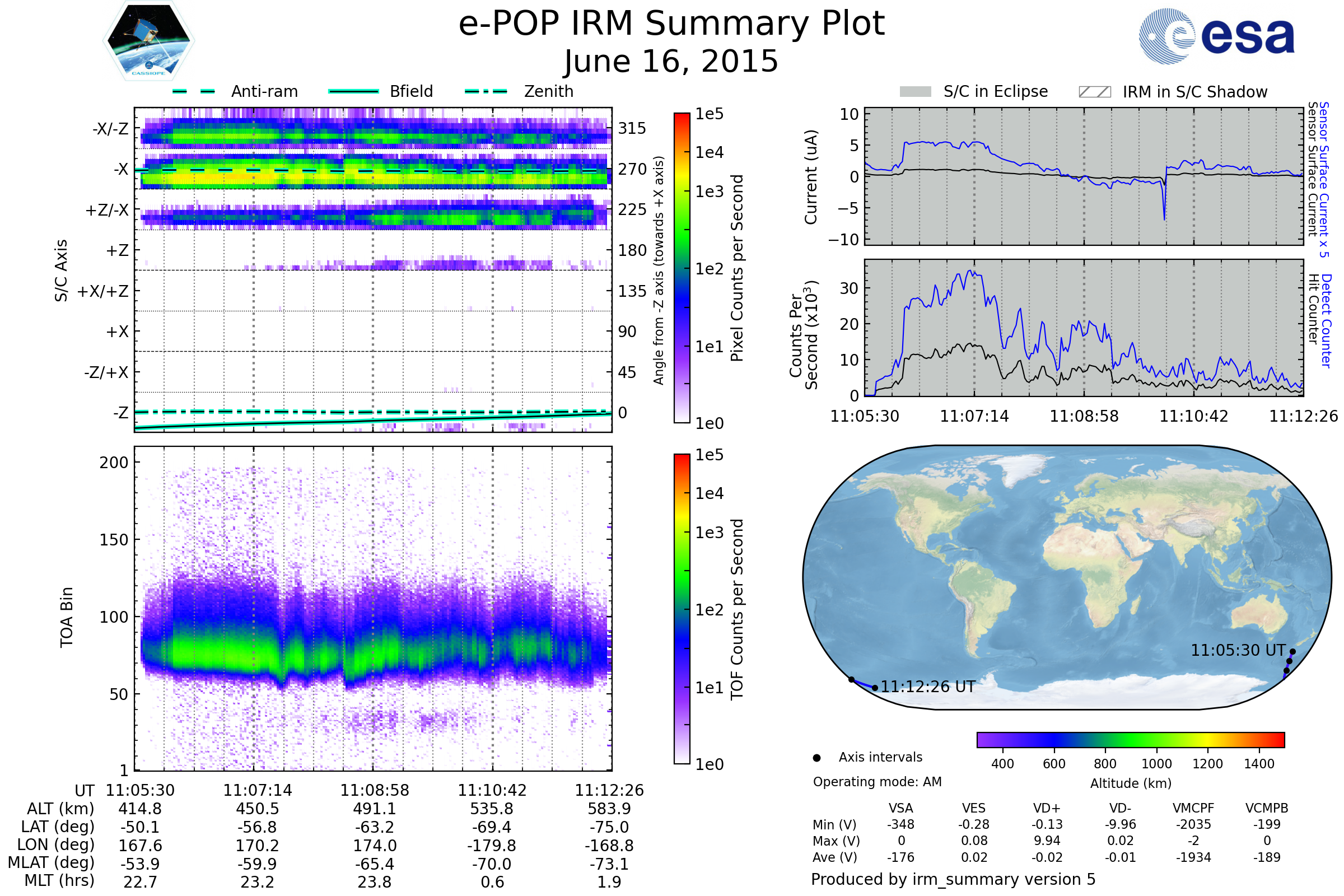1344x896 pixels.
Task: Click the Axis intervals black dot marker
Action: coord(816,758)
